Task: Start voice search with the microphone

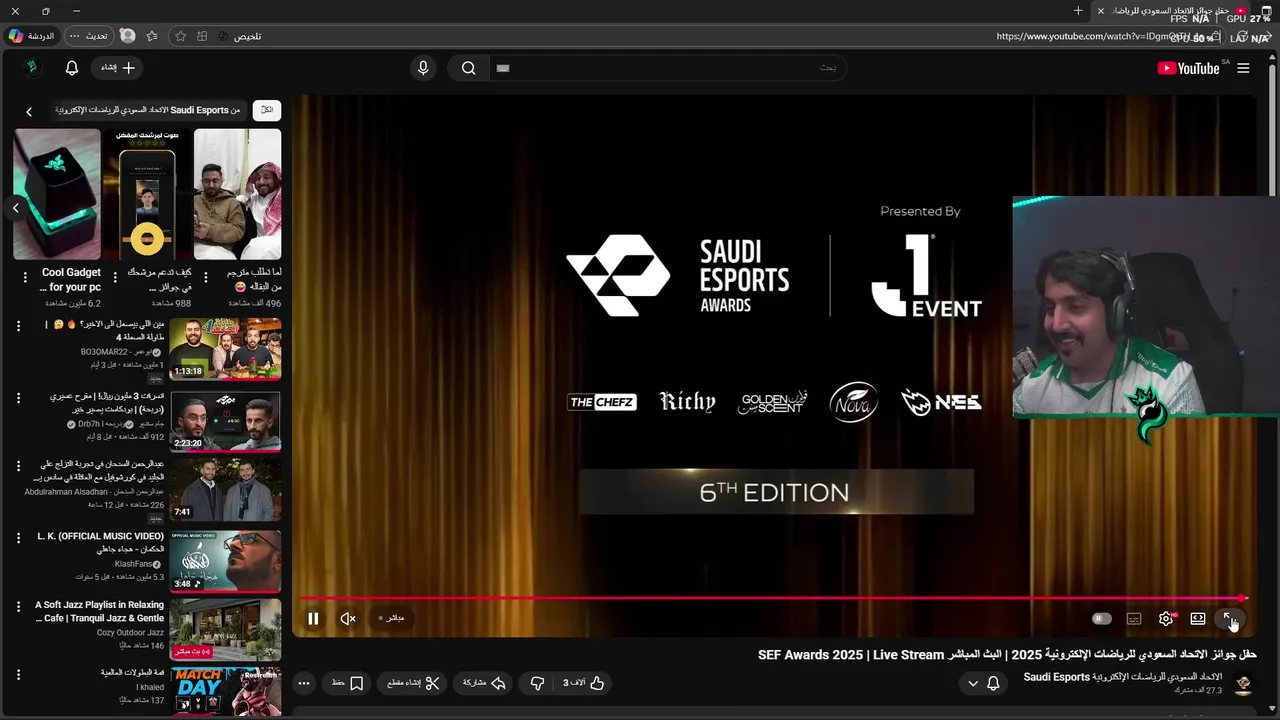Action: pos(423,68)
